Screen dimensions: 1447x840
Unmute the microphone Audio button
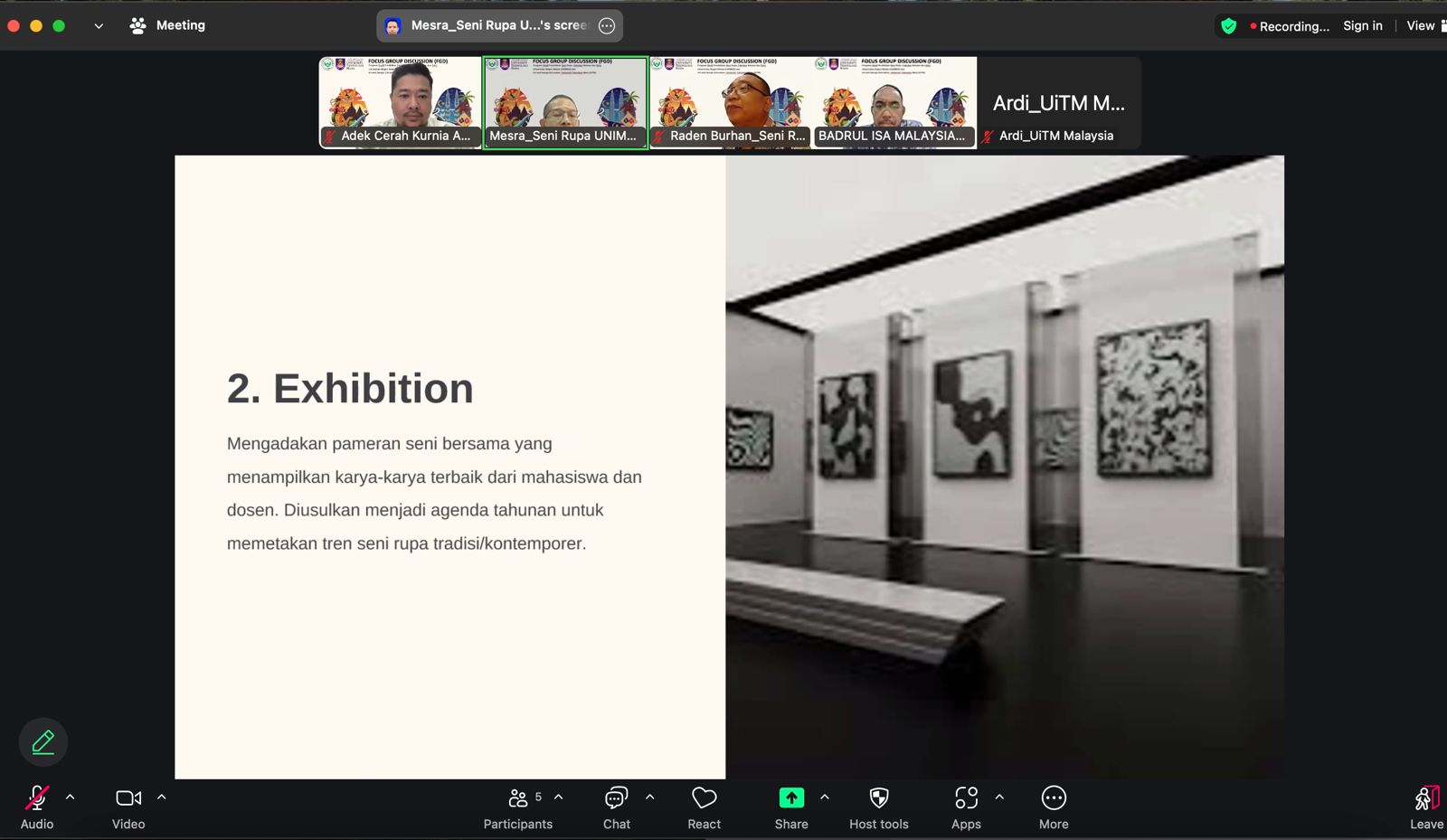(37, 798)
